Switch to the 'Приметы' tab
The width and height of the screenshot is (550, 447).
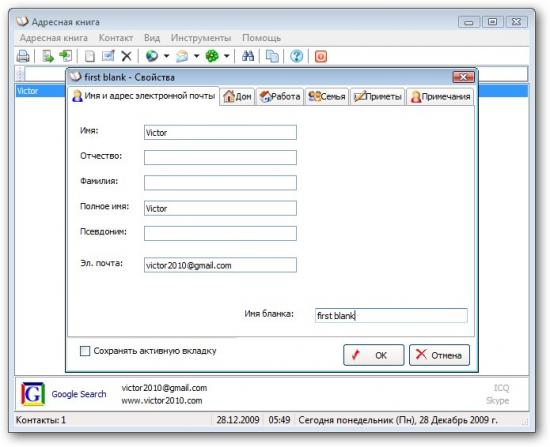377,96
